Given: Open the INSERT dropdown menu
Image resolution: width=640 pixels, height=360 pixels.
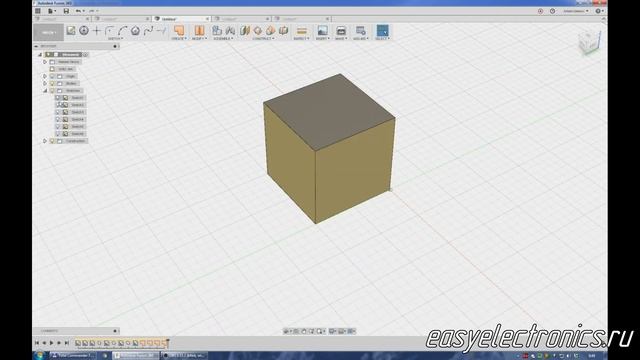Looking at the screenshot, I should (x=322, y=38).
